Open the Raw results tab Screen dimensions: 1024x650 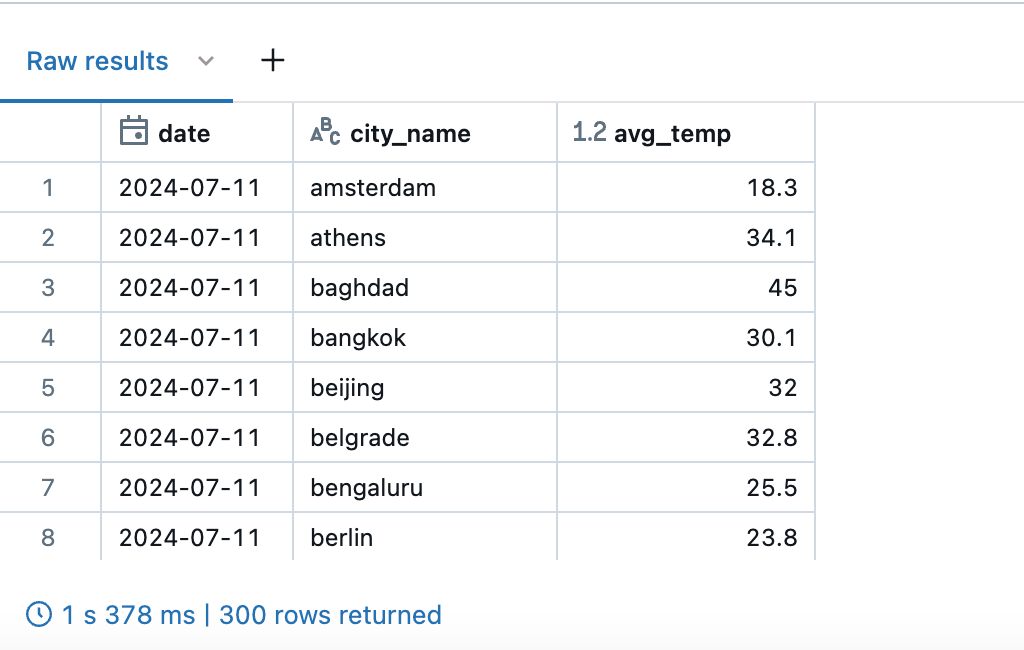tap(97, 61)
